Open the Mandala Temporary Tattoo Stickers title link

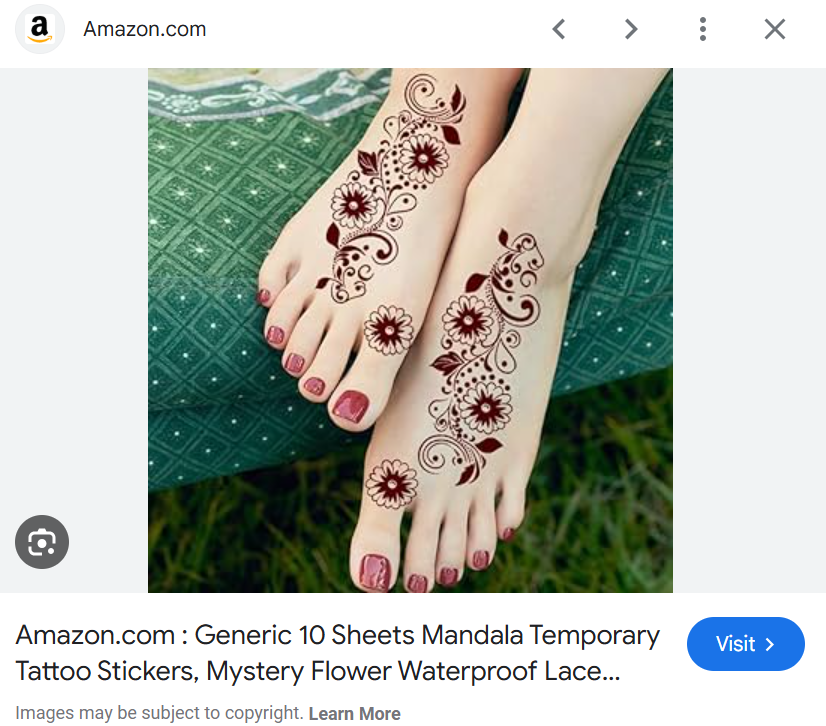pos(337,653)
